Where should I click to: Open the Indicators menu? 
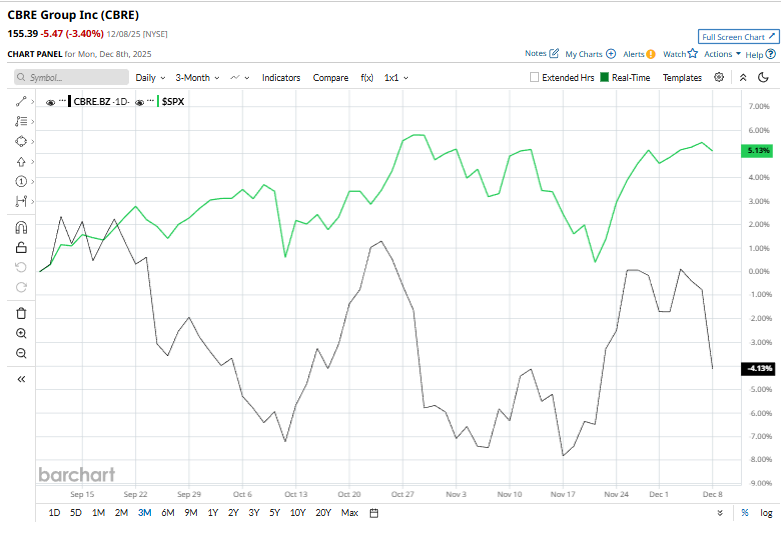(x=281, y=78)
